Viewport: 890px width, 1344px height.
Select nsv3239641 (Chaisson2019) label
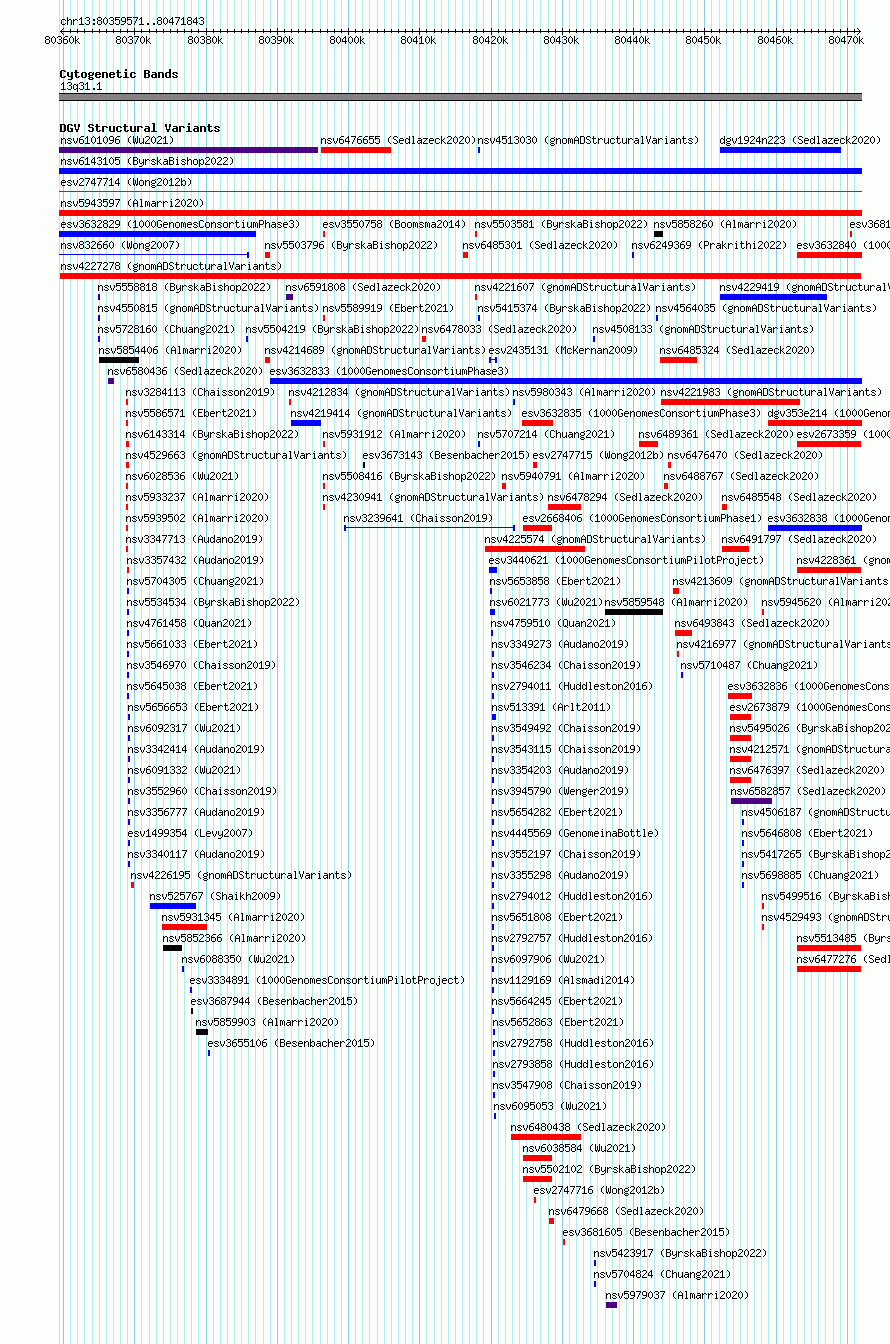[x=418, y=518]
